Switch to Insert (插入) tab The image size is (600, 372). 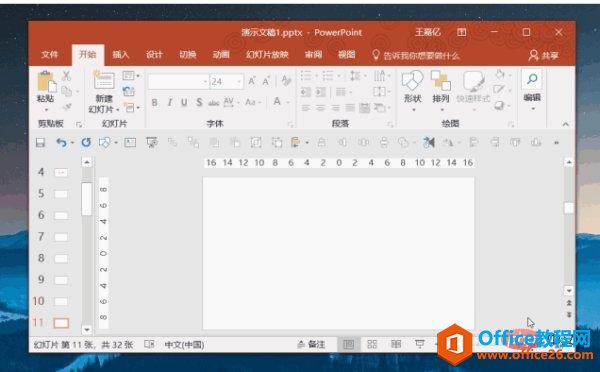121,55
